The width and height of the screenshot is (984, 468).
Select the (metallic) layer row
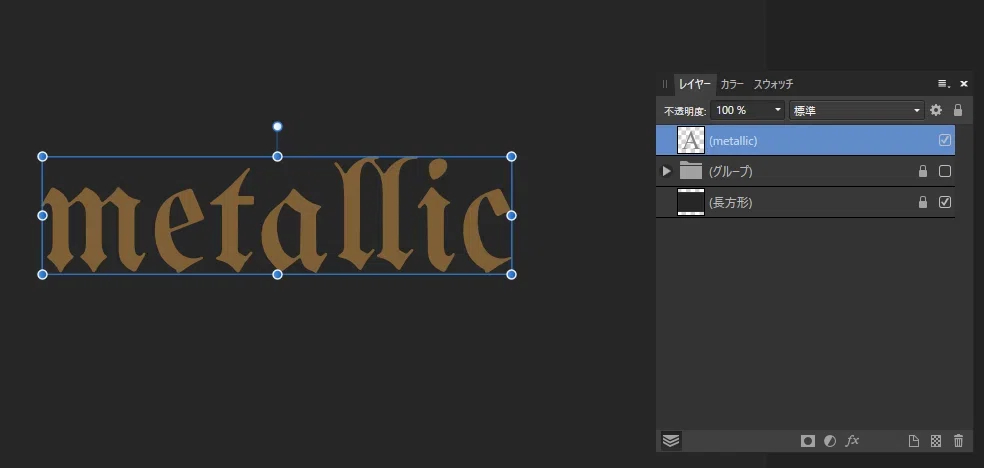point(805,140)
